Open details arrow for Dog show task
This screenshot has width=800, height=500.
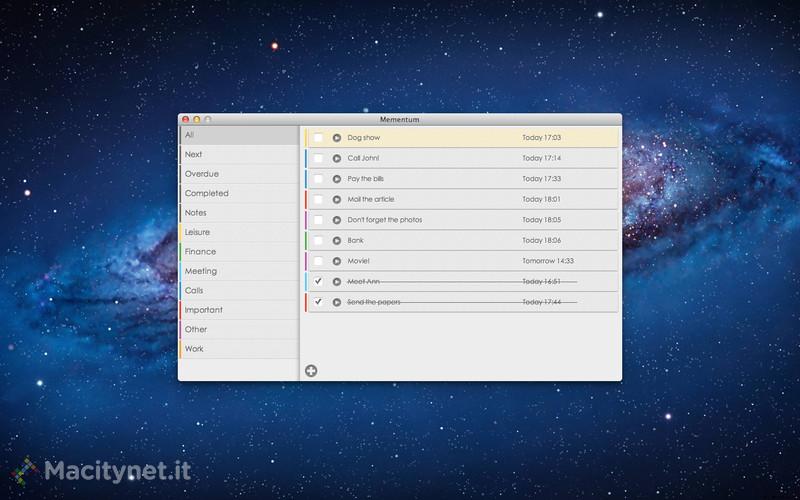[x=337, y=138]
